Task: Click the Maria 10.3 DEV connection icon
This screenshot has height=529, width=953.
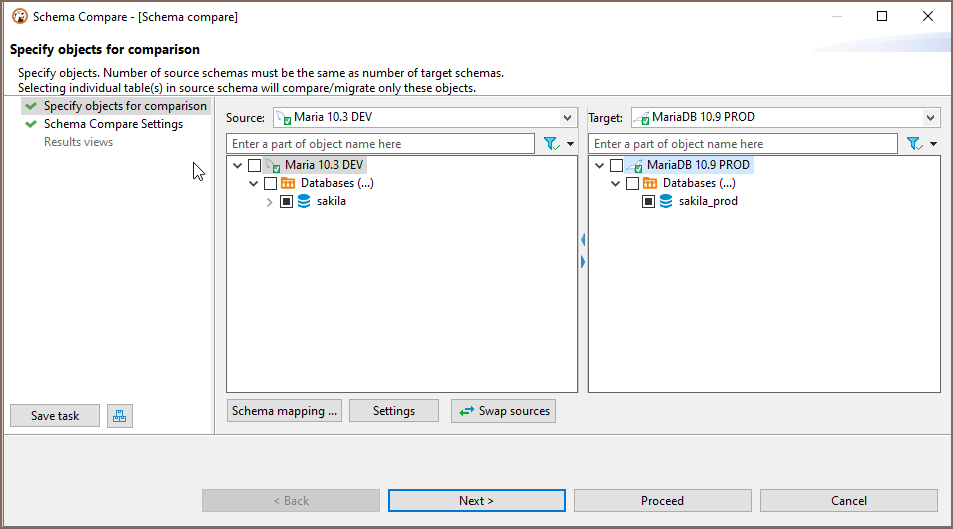Action: pyautogui.click(x=272, y=165)
